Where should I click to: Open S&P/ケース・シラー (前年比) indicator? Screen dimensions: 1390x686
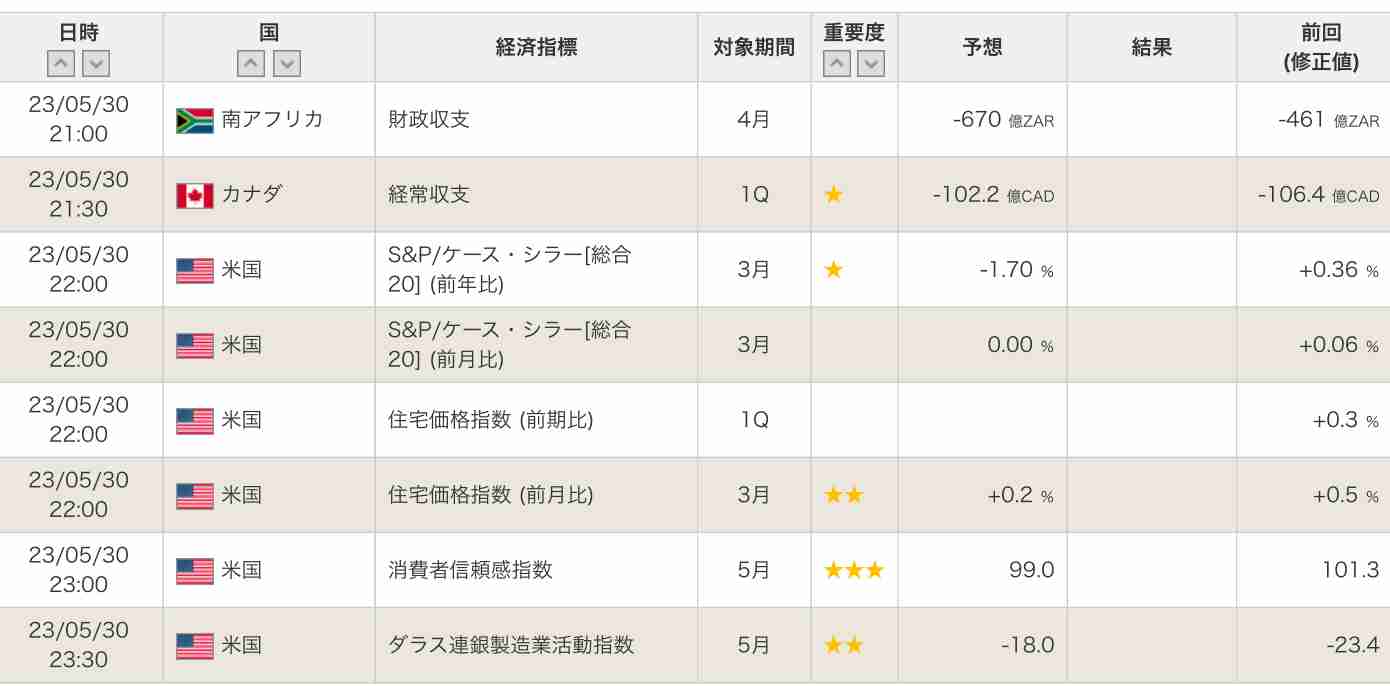510,270
